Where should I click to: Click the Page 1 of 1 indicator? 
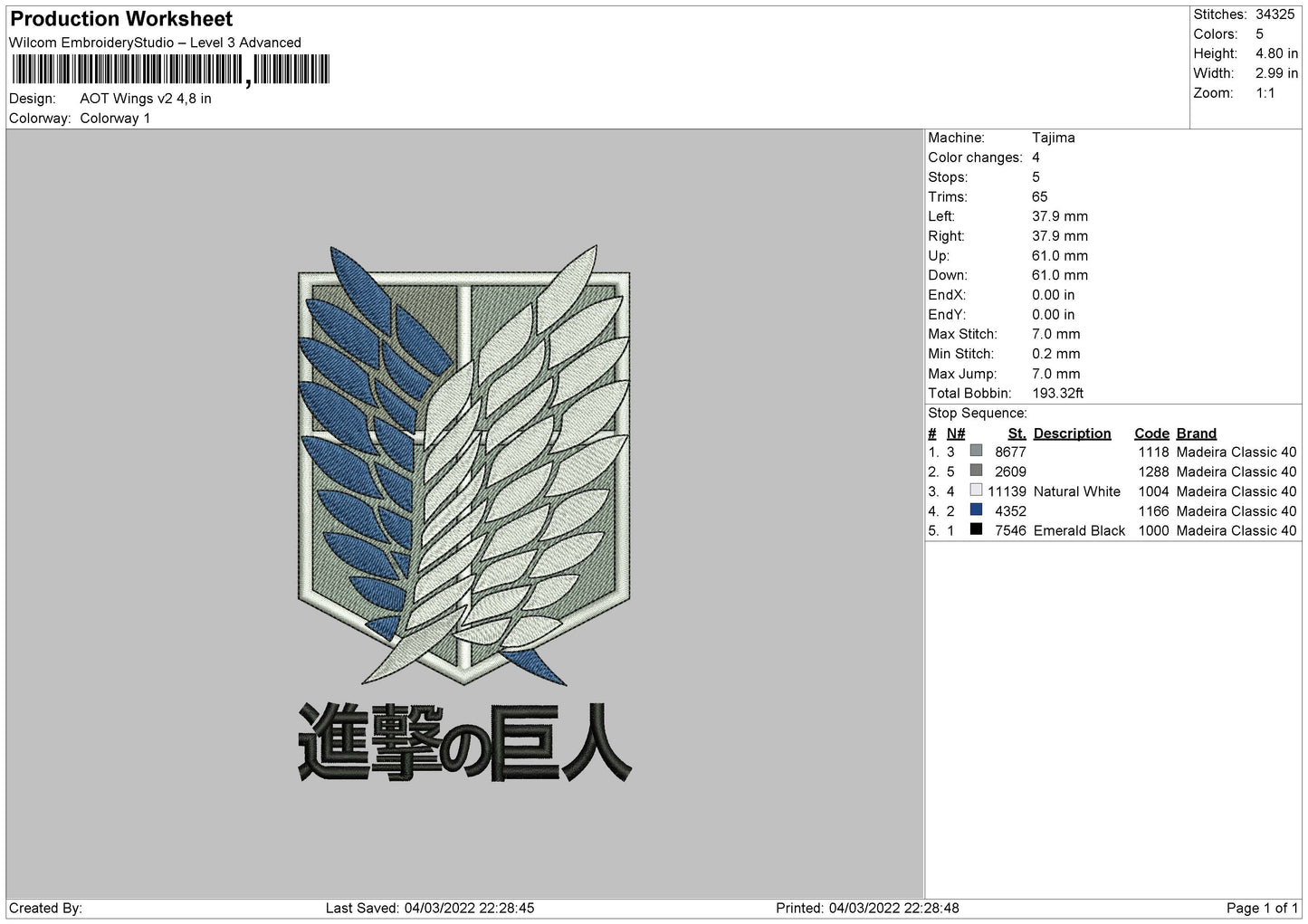click(1263, 908)
